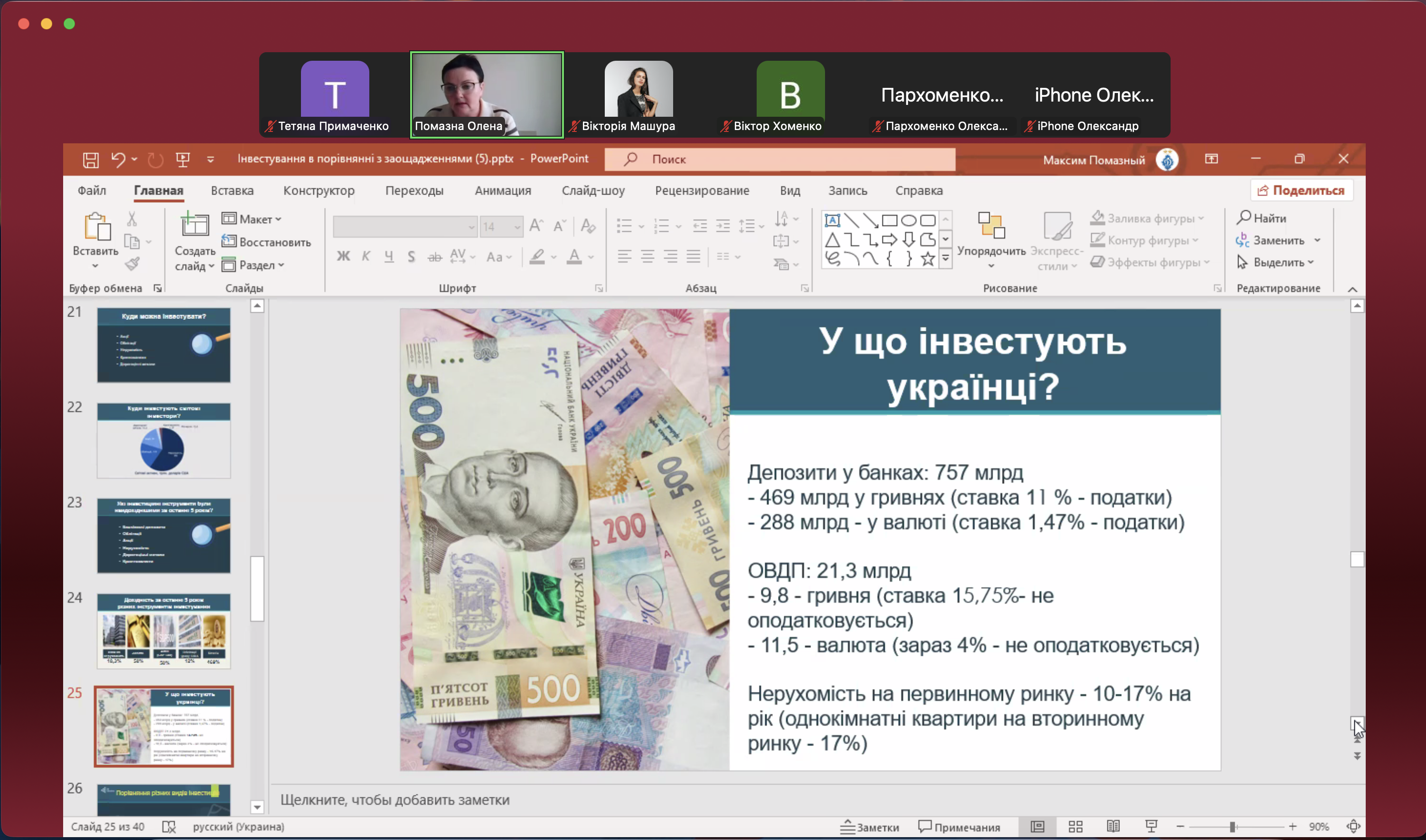Toggle Bold (Ж) formatting
This screenshot has height=840, width=1426.
click(x=343, y=256)
